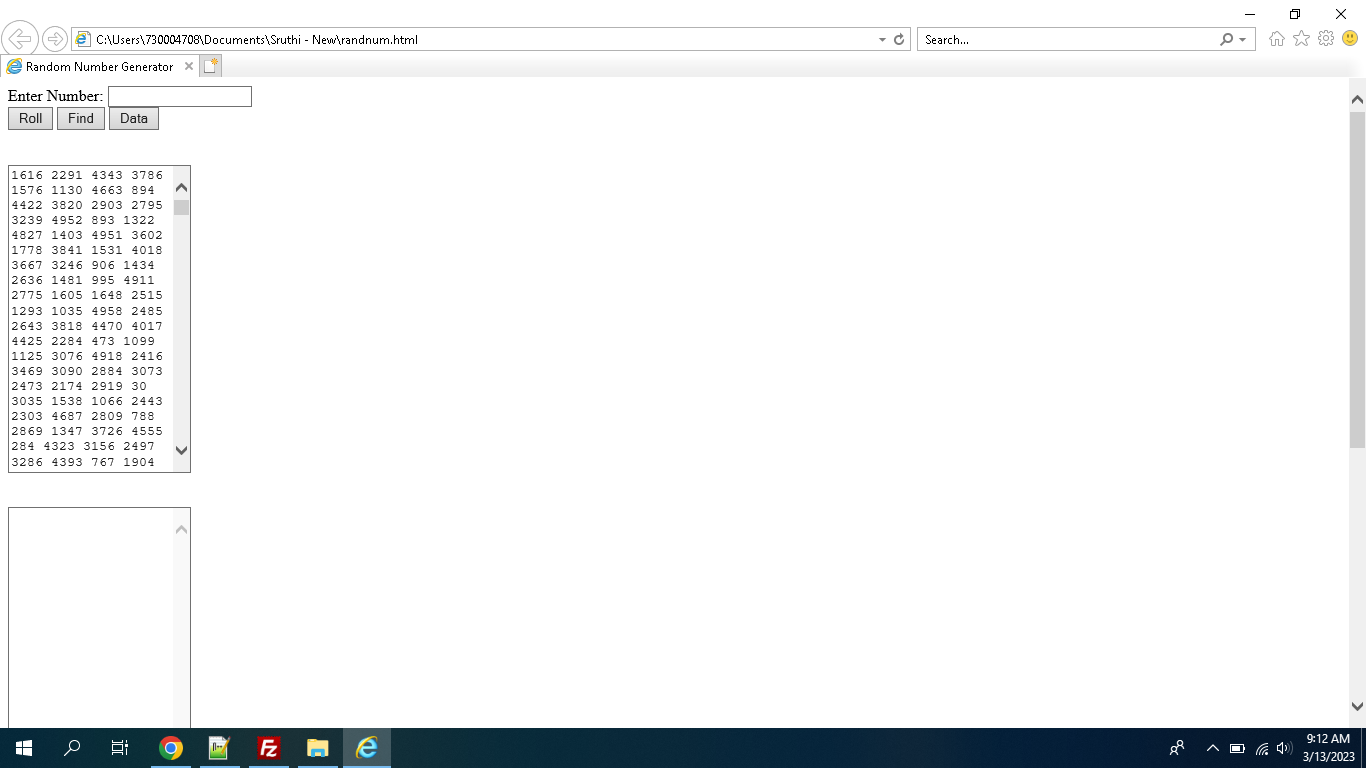Open the network Wi-Fi tray icon
This screenshot has height=768, width=1366.
tap(1262, 748)
